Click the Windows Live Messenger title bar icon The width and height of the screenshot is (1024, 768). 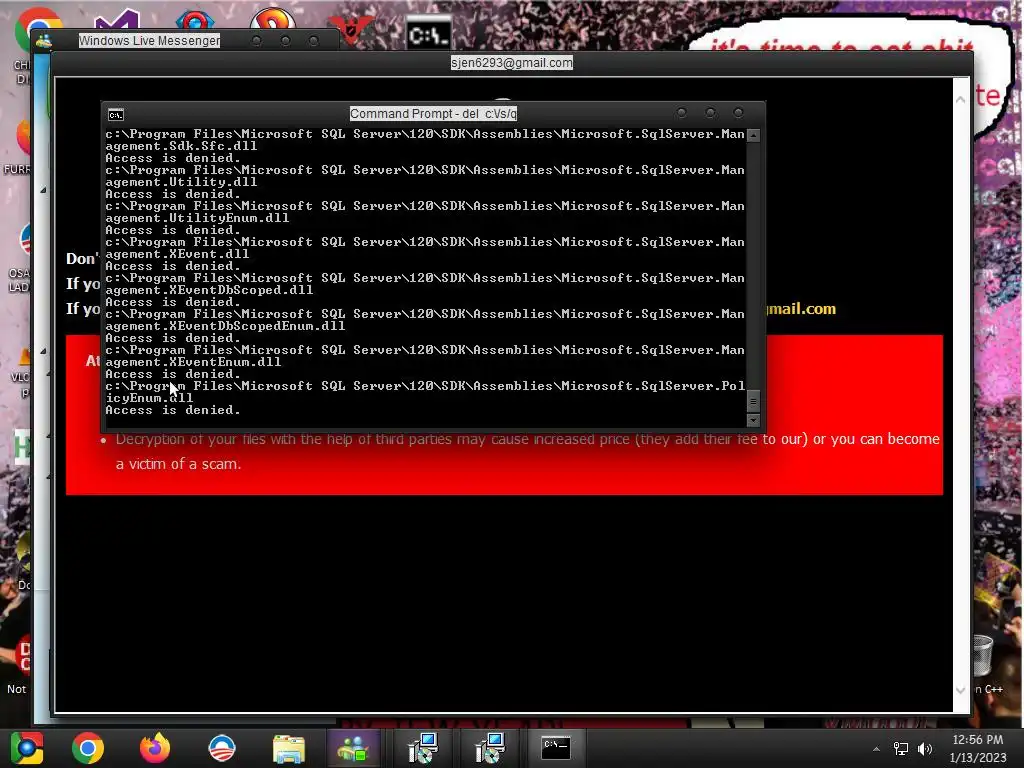44,42
